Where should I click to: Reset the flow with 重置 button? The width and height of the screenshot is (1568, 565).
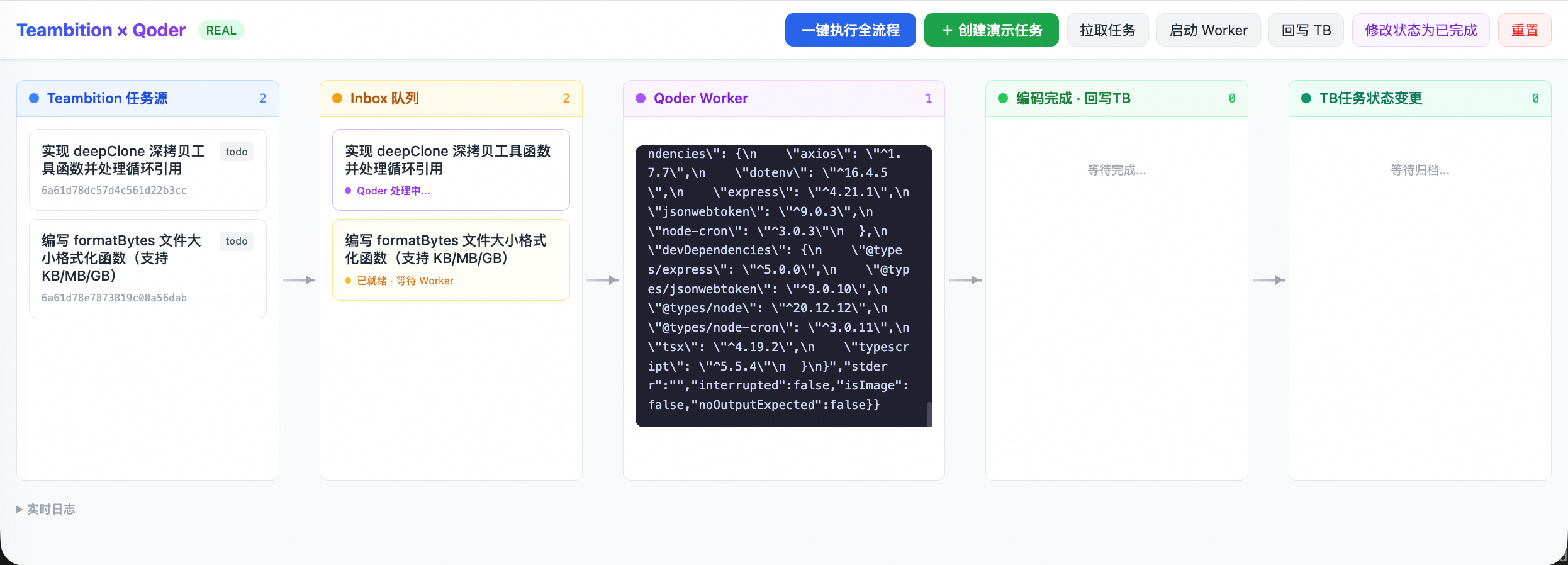click(1525, 30)
